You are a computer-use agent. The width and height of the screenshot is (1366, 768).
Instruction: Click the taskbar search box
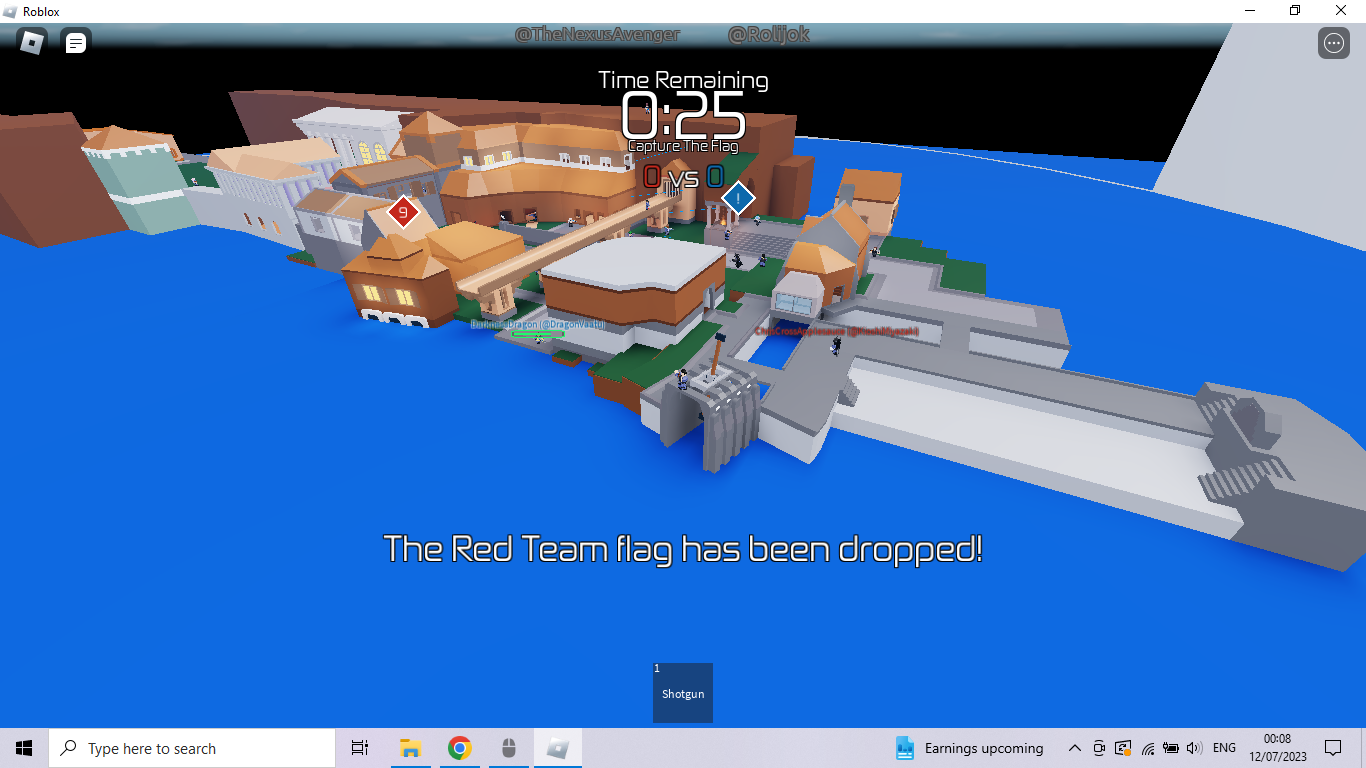(x=192, y=748)
